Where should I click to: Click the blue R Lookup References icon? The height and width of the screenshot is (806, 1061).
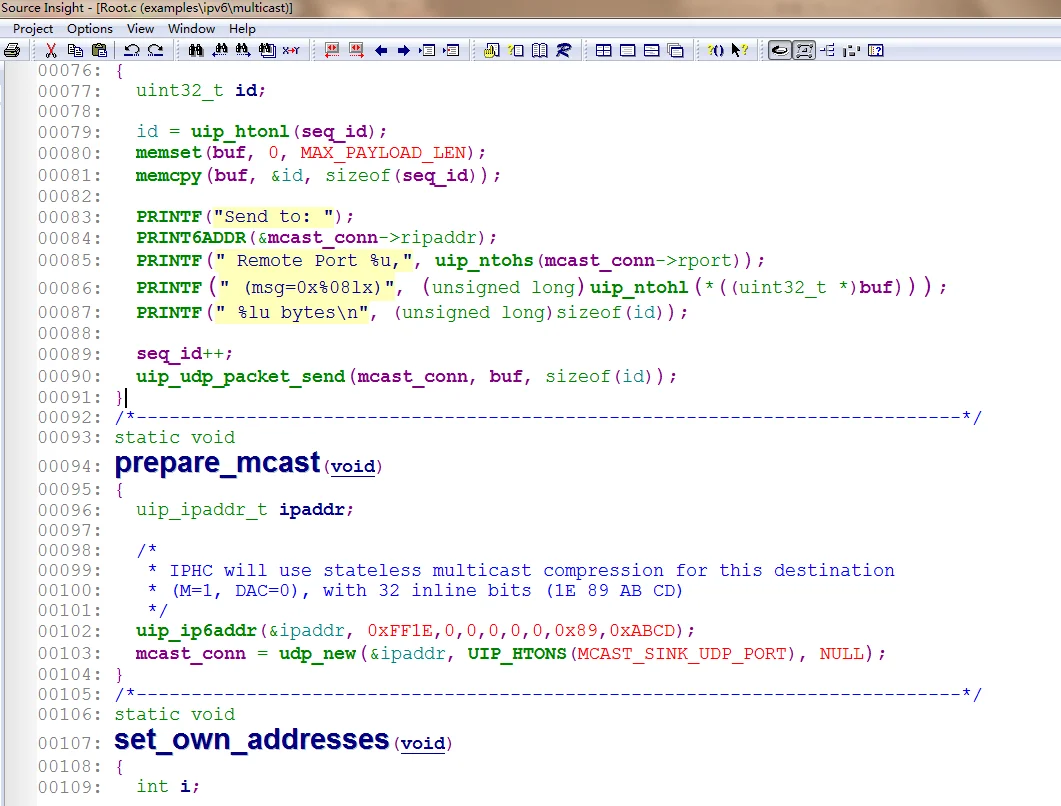pyautogui.click(x=564, y=50)
